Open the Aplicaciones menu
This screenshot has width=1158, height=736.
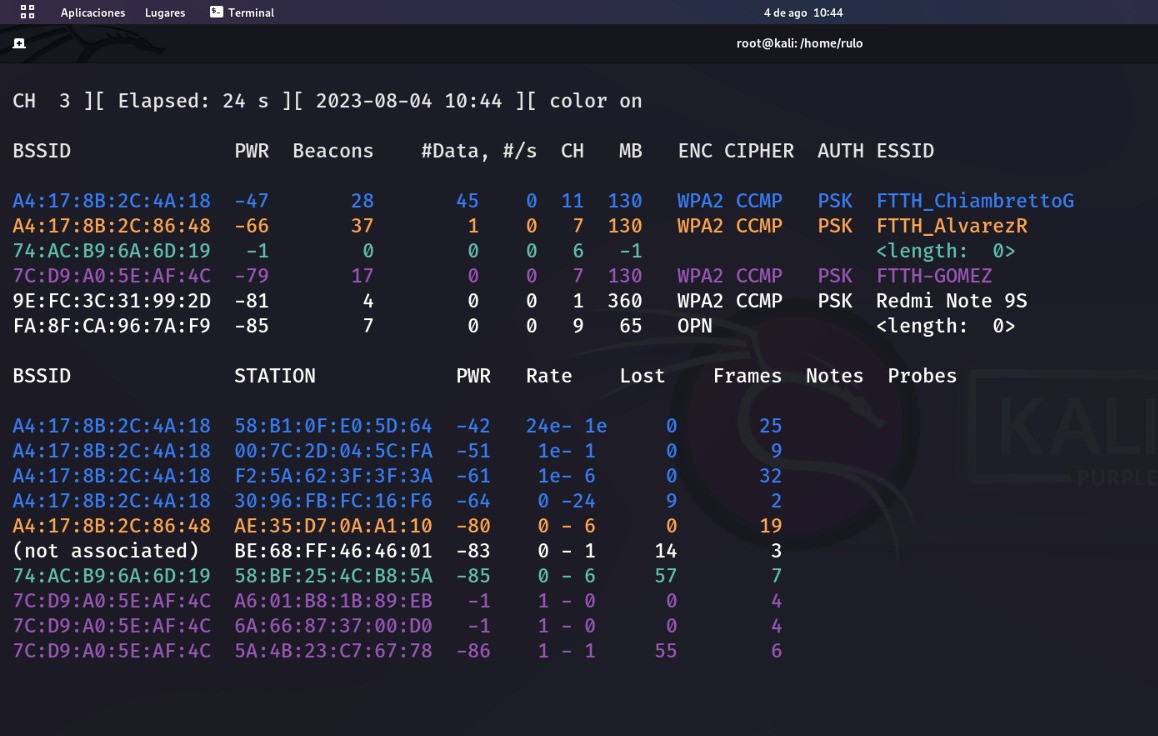pos(93,13)
